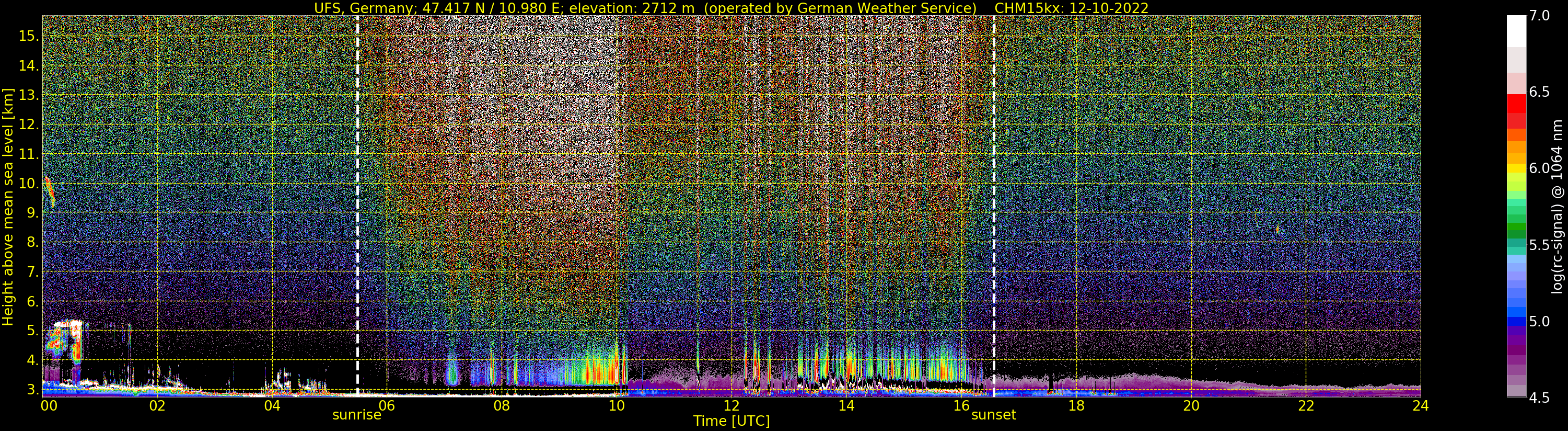Image resolution: width=1568 pixels, height=431 pixels.
Task: Click the plot title mentioning UFS, Germany
Action: coord(731,8)
